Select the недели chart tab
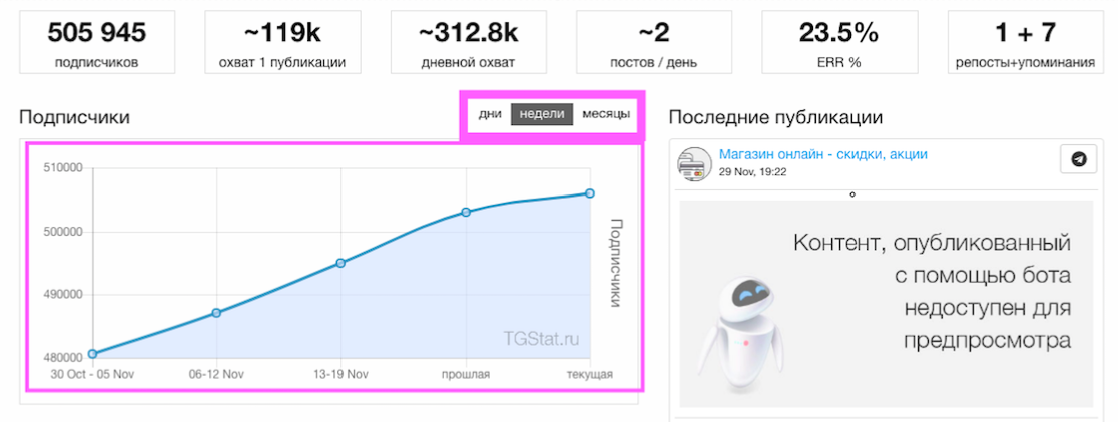This screenshot has height=422, width=1118. coord(543,114)
